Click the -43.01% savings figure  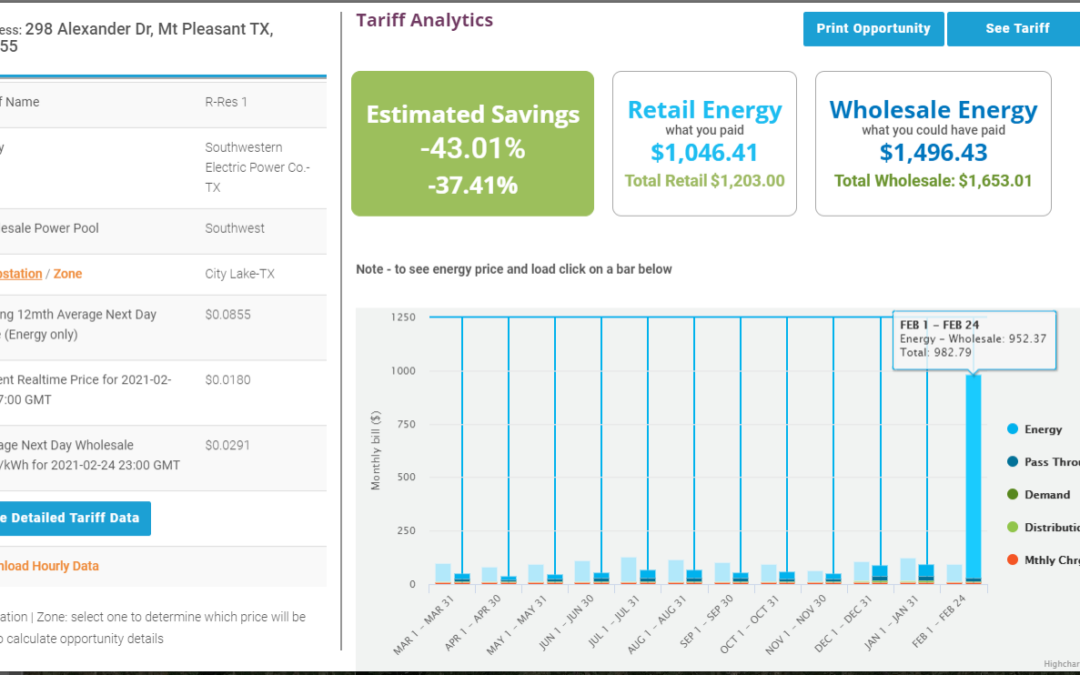(472, 148)
